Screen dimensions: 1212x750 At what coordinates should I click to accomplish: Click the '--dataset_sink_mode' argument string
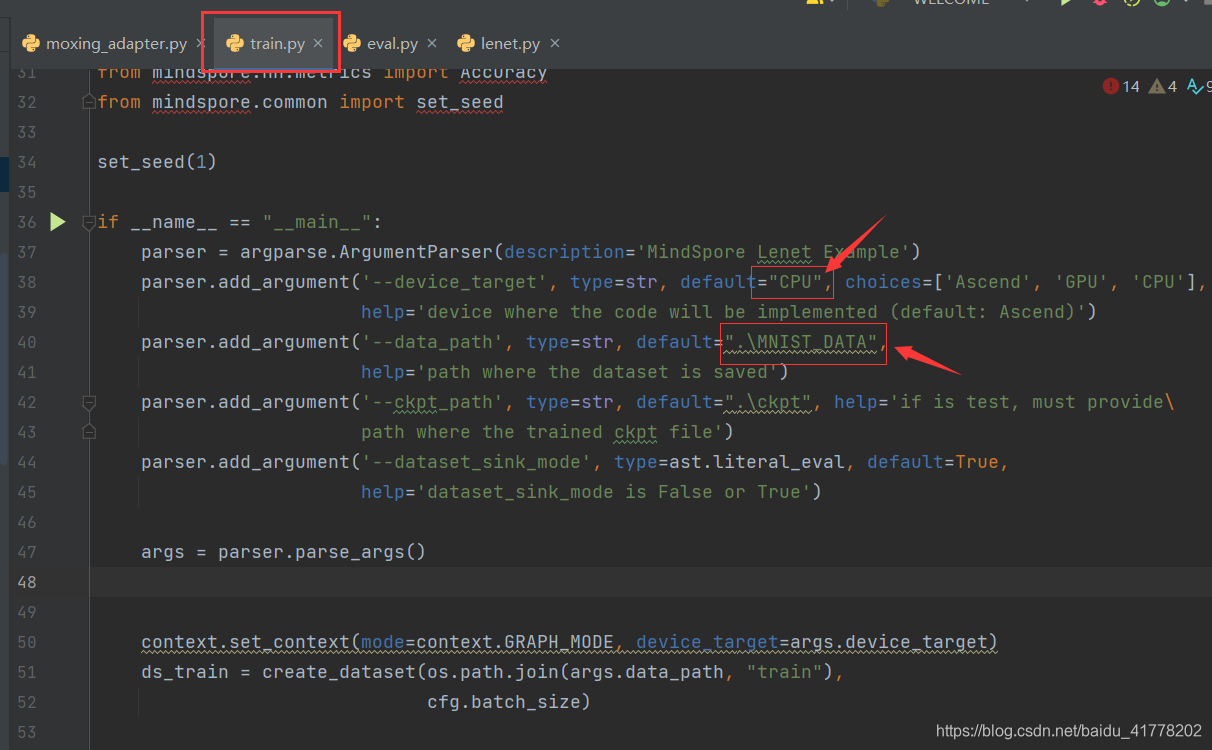click(x=477, y=461)
